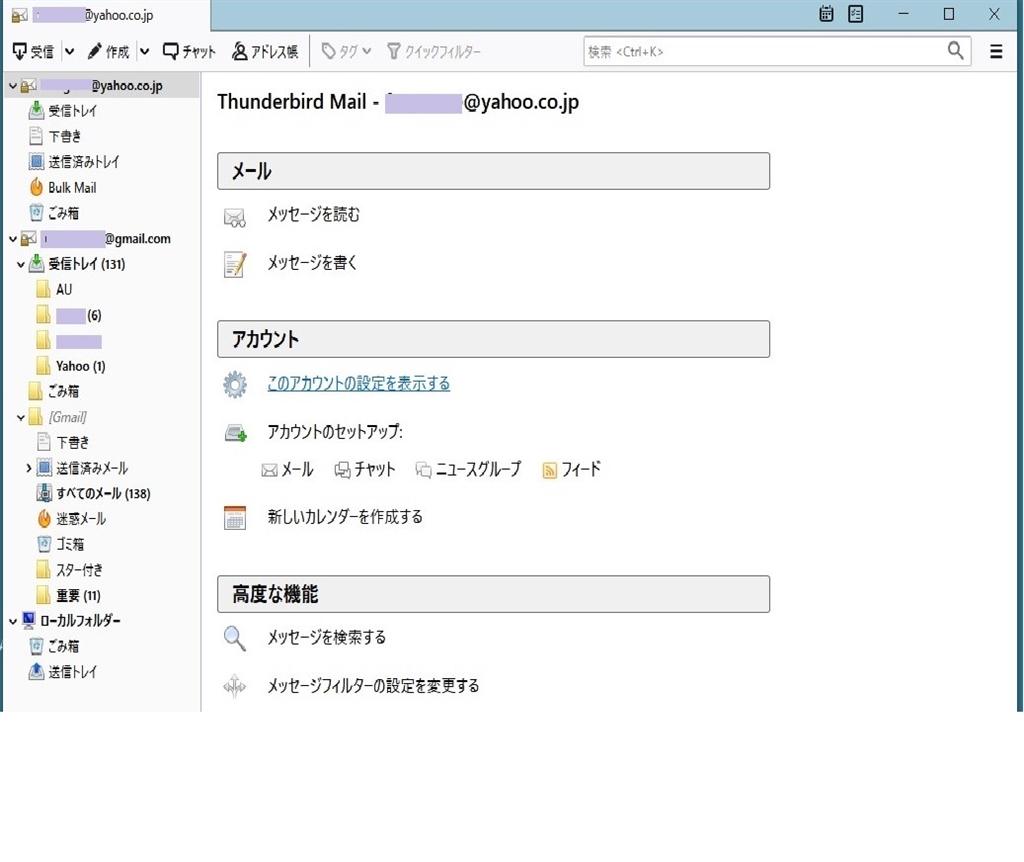Click the search messages magnifier icon

tap(234, 639)
